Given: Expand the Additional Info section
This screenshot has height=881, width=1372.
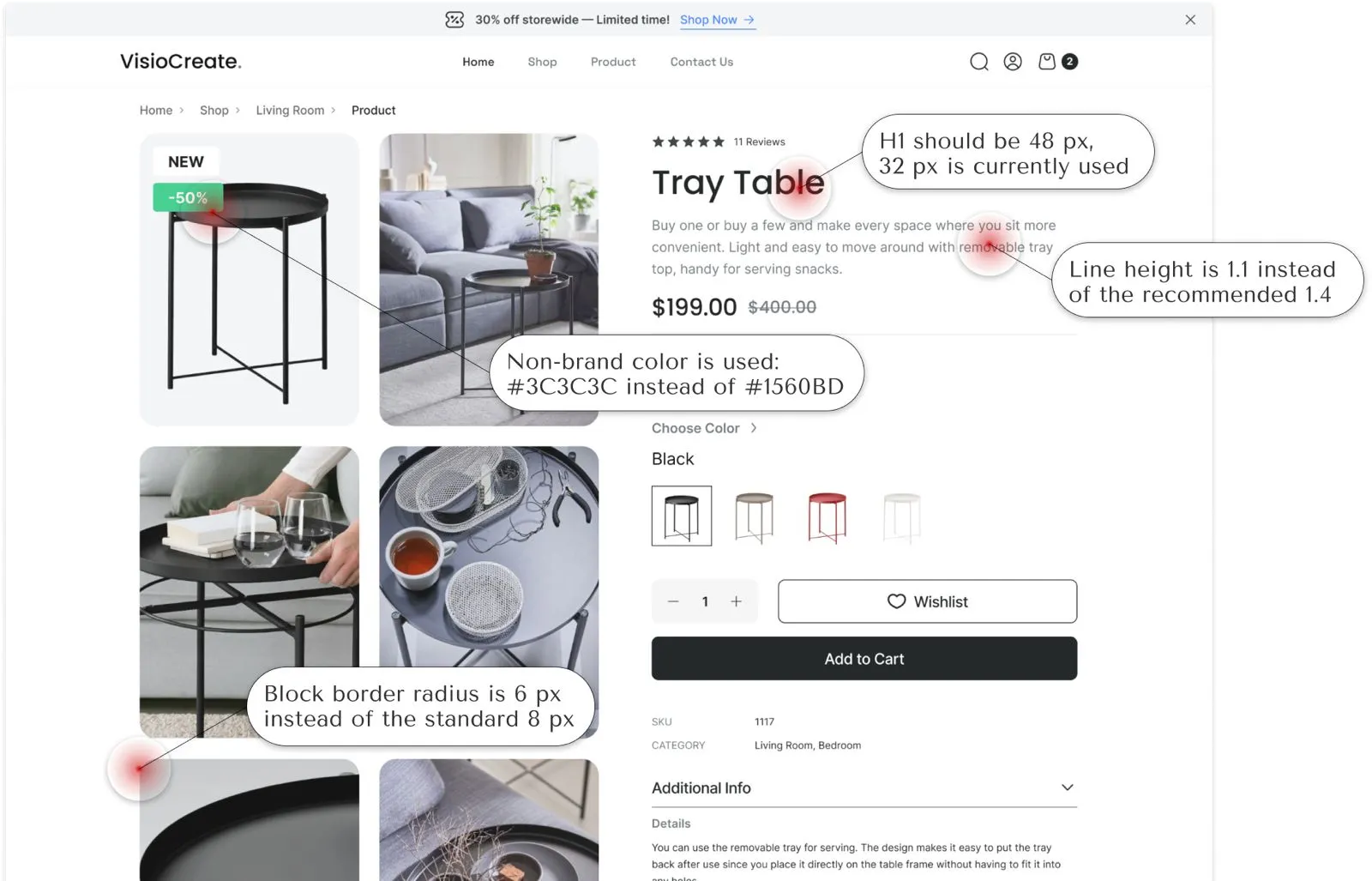Looking at the screenshot, I should [864, 787].
